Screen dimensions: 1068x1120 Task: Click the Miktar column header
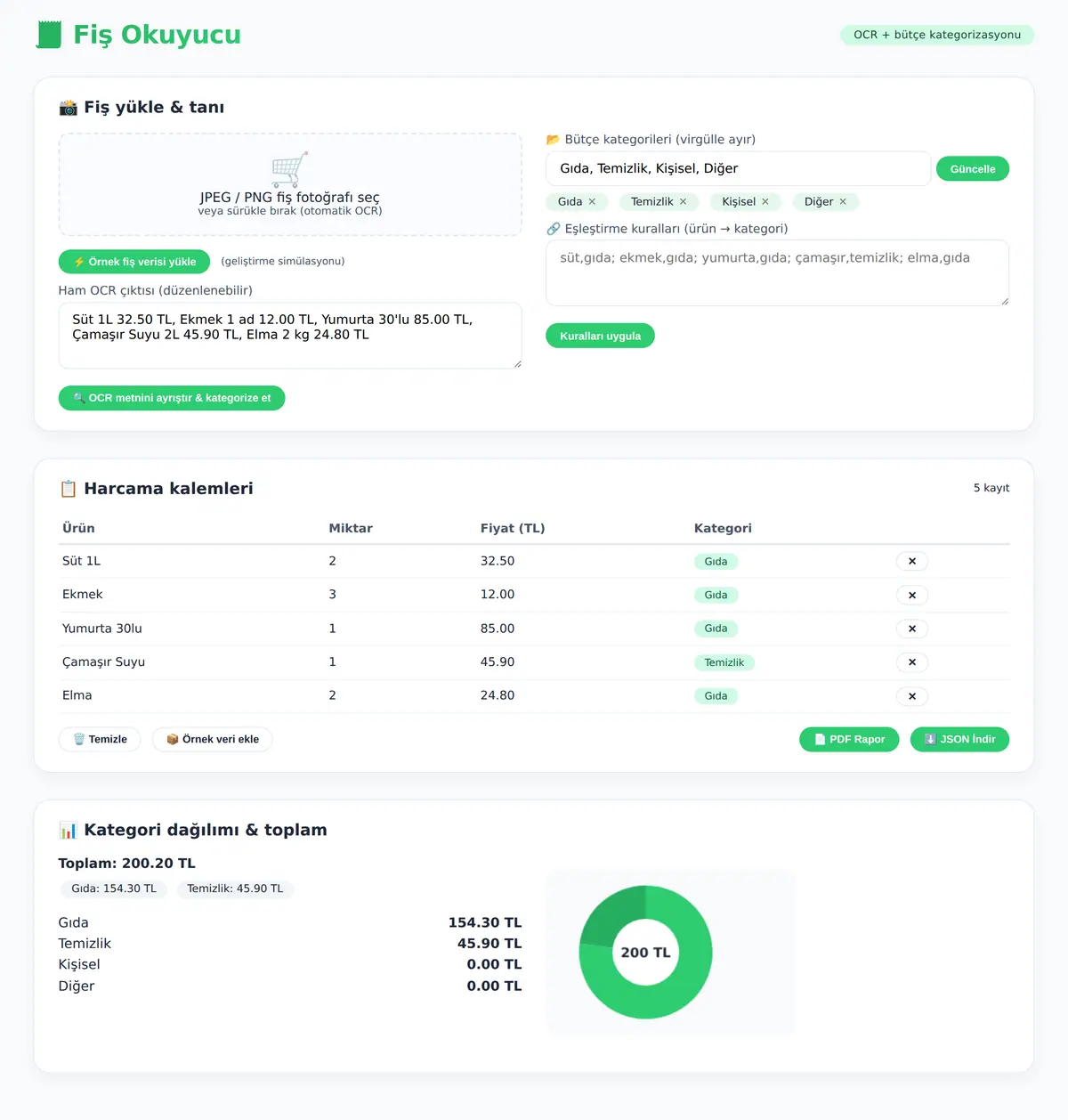[x=351, y=528]
